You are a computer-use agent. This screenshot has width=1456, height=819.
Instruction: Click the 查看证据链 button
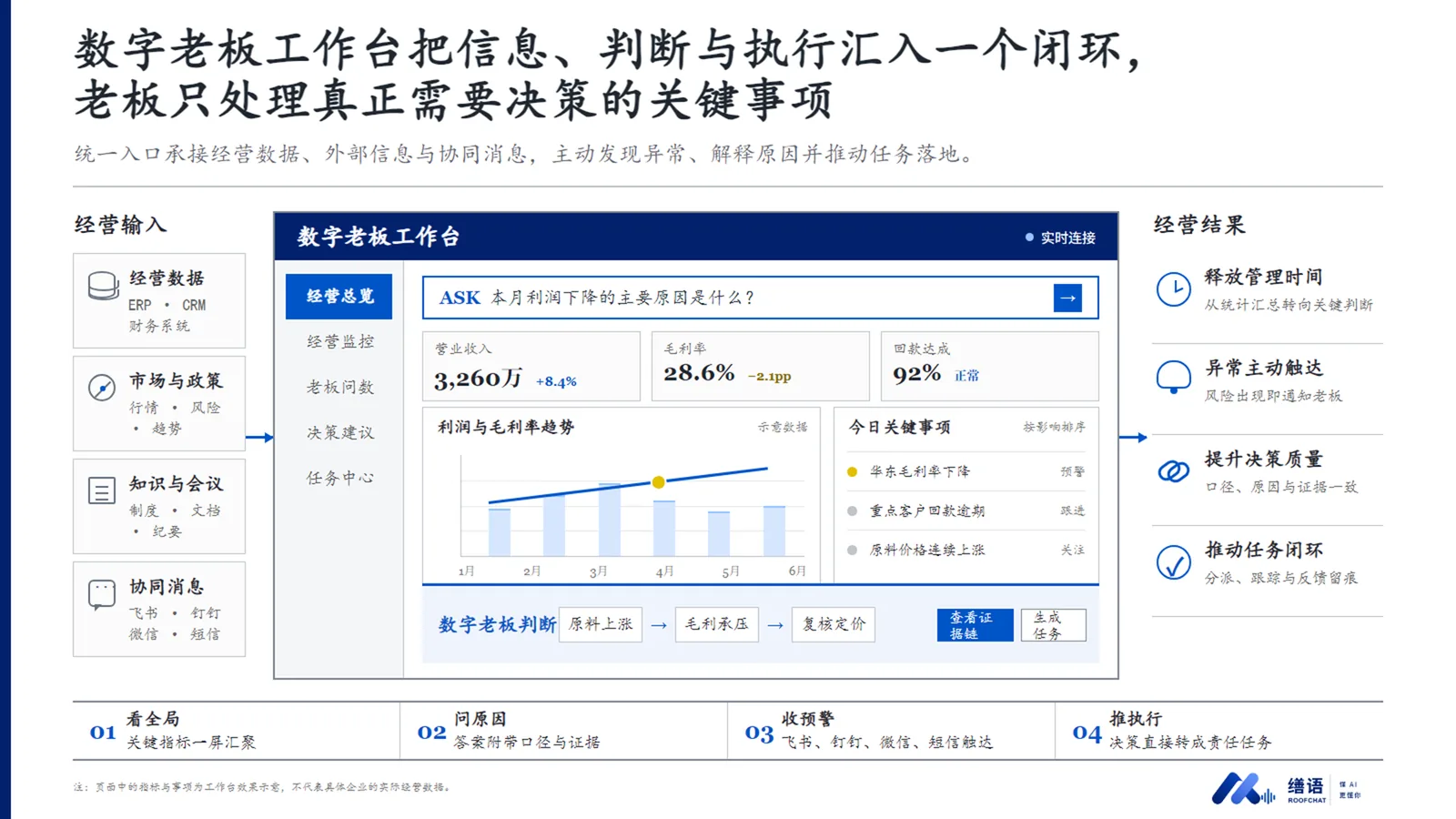pyautogui.click(x=975, y=625)
